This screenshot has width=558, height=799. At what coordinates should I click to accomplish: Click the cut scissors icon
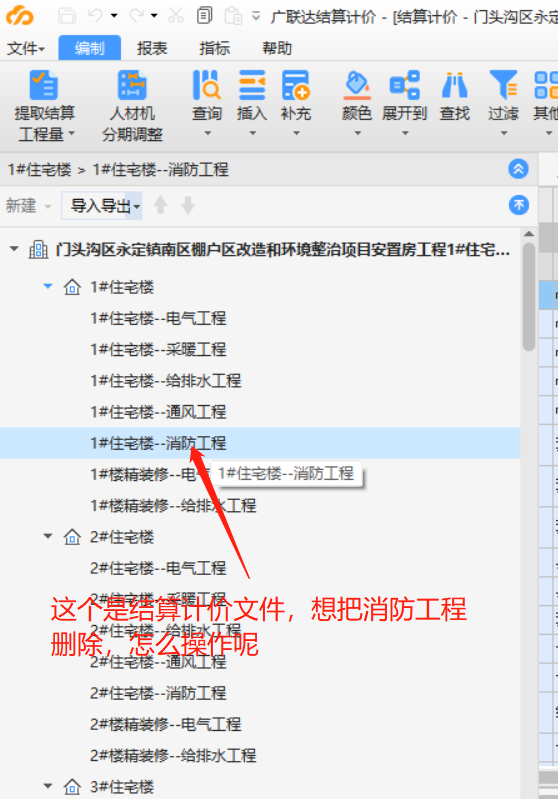click(176, 15)
